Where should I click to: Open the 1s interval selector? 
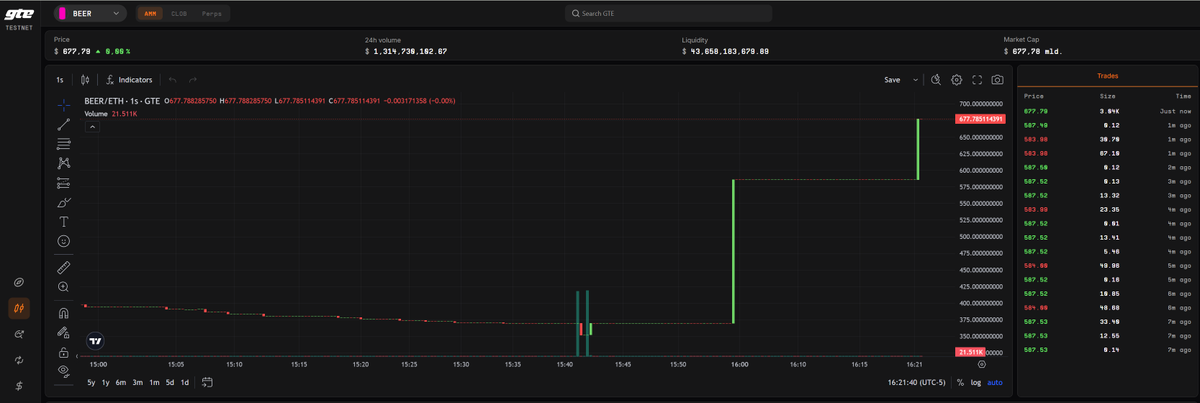coord(60,79)
